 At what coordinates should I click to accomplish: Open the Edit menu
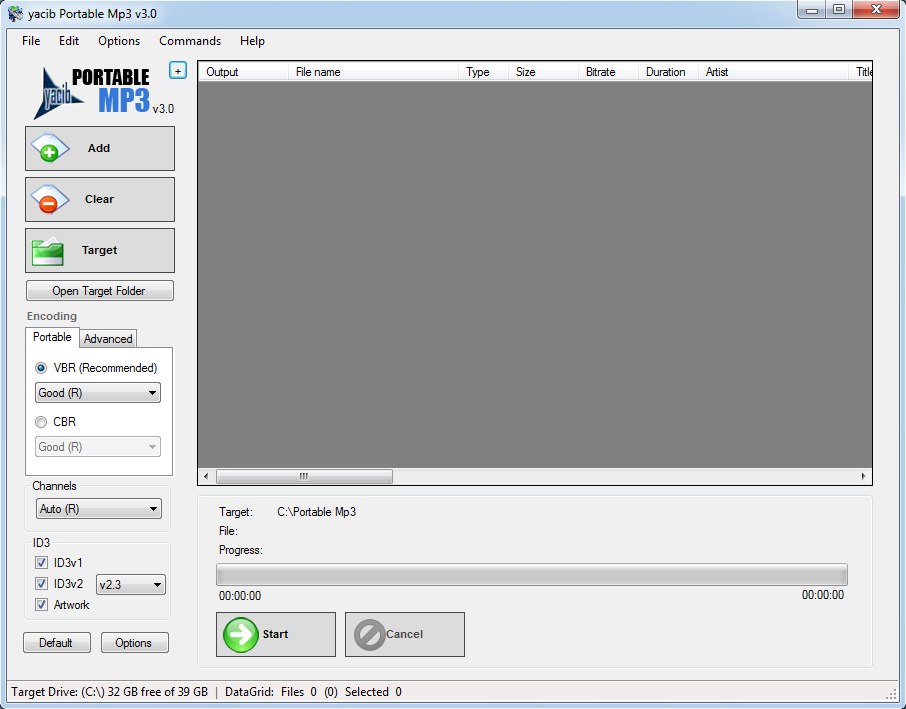tap(69, 41)
